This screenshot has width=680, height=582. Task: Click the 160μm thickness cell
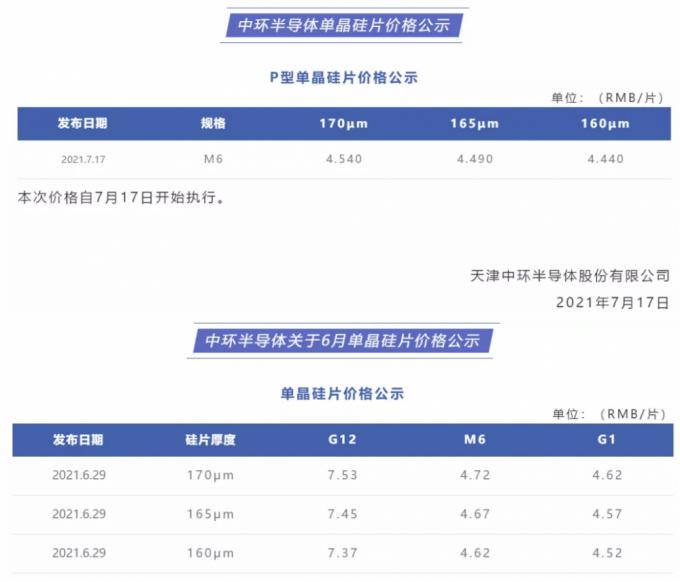pyautogui.click(x=211, y=554)
